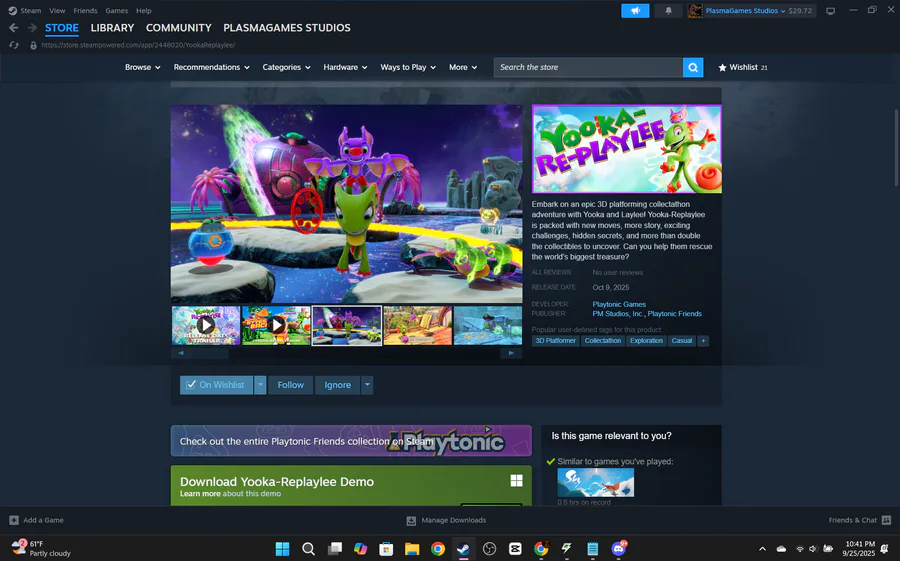This screenshot has height=561, width=900.
Task: Open Playtonic Games developer link
Action: 619,304
